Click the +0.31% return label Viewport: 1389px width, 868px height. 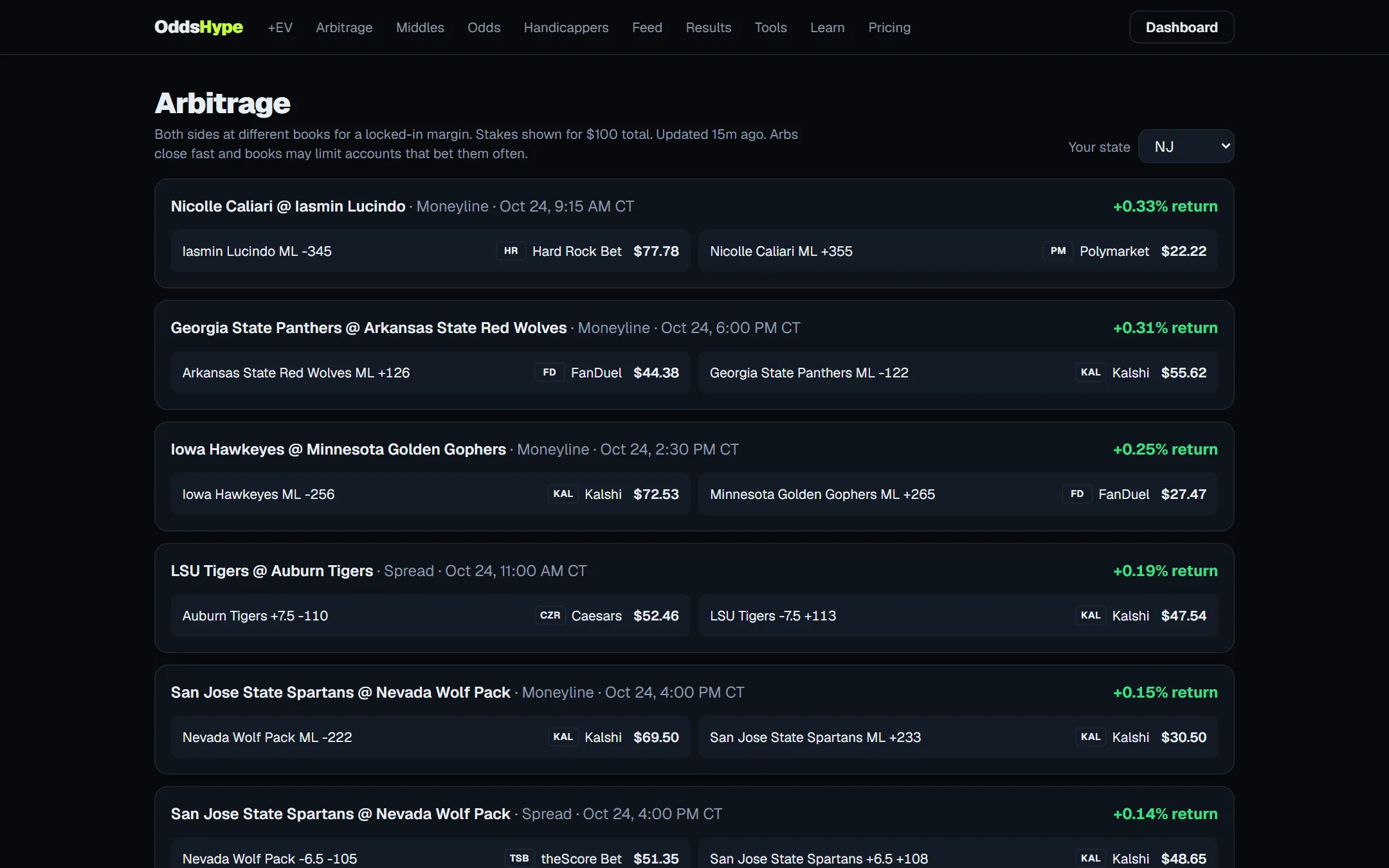1165,328
